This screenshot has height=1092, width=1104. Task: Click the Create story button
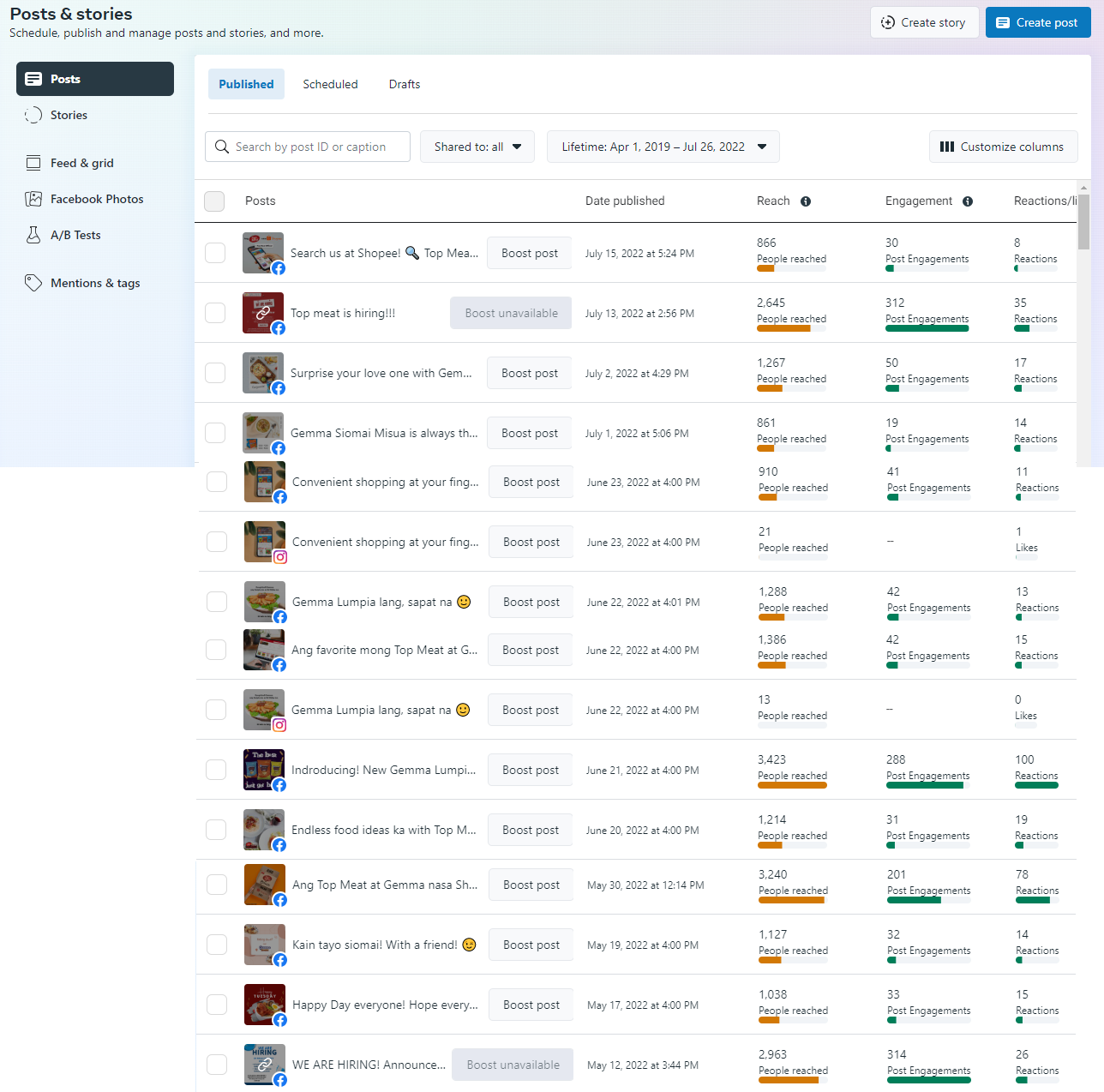(924, 22)
